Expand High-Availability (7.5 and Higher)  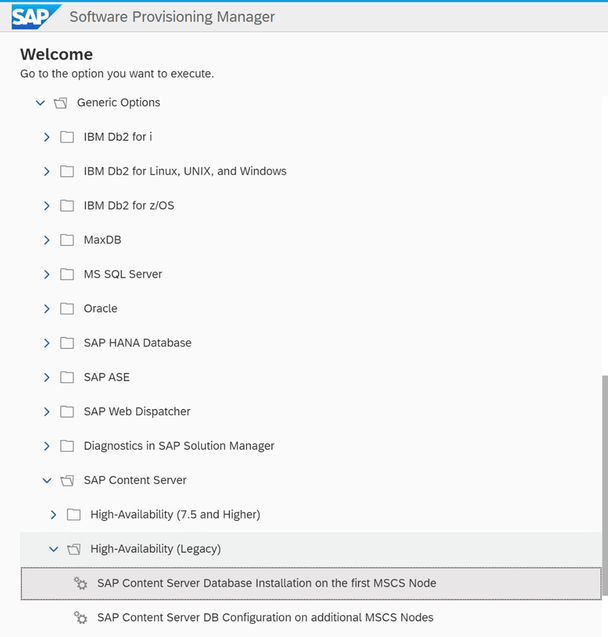(54, 515)
